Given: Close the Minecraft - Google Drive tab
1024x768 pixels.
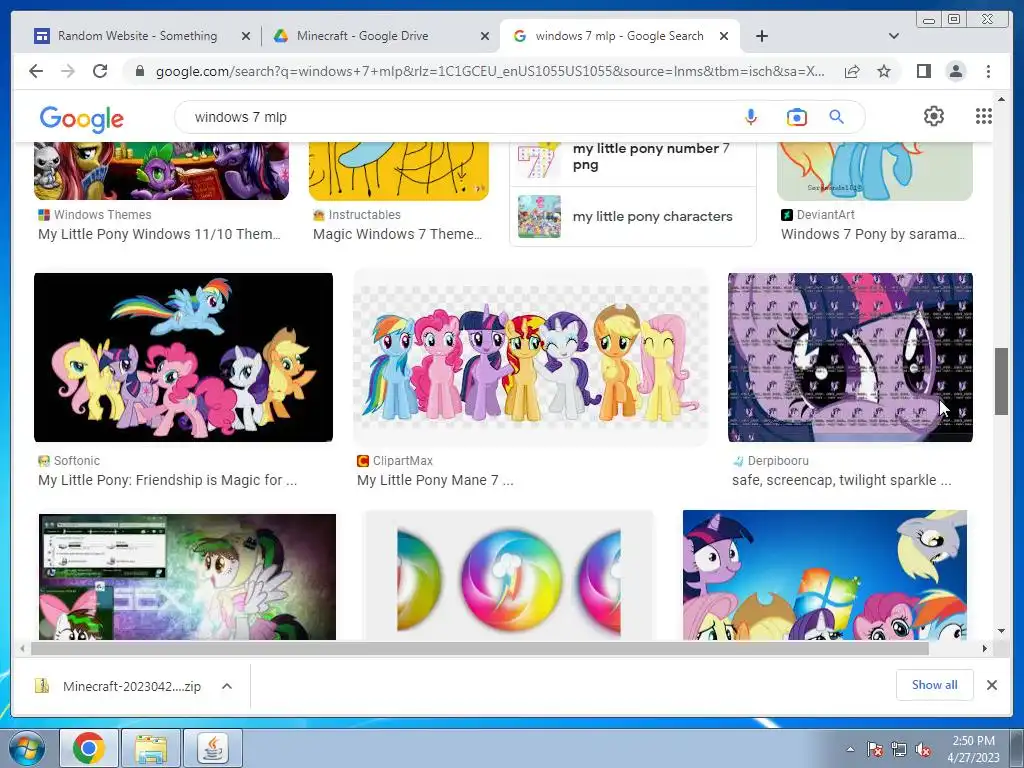Looking at the screenshot, I should click(x=485, y=37).
